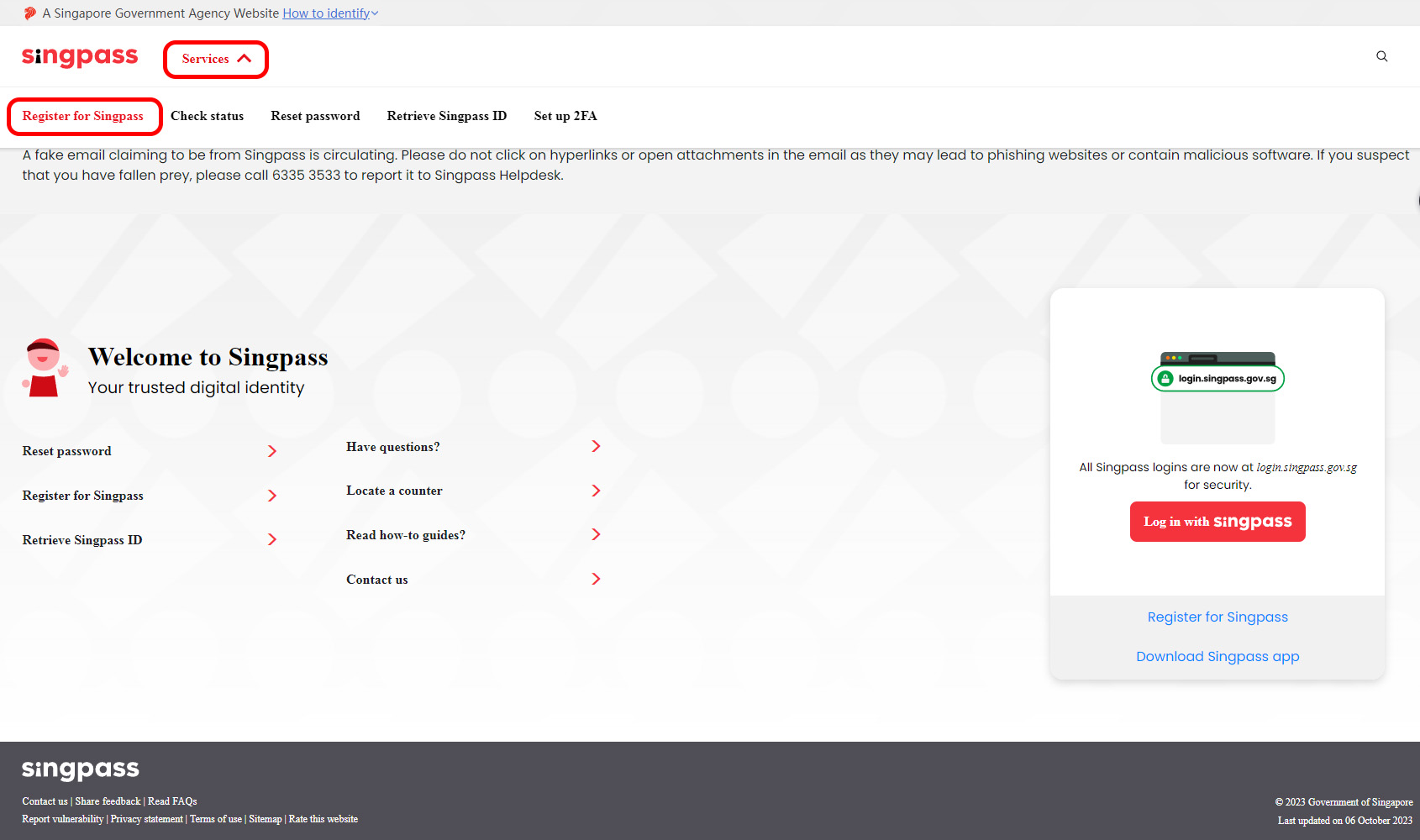The image size is (1420, 840).
Task: Select the Register for Singpass quick link
Action: [83, 496]
